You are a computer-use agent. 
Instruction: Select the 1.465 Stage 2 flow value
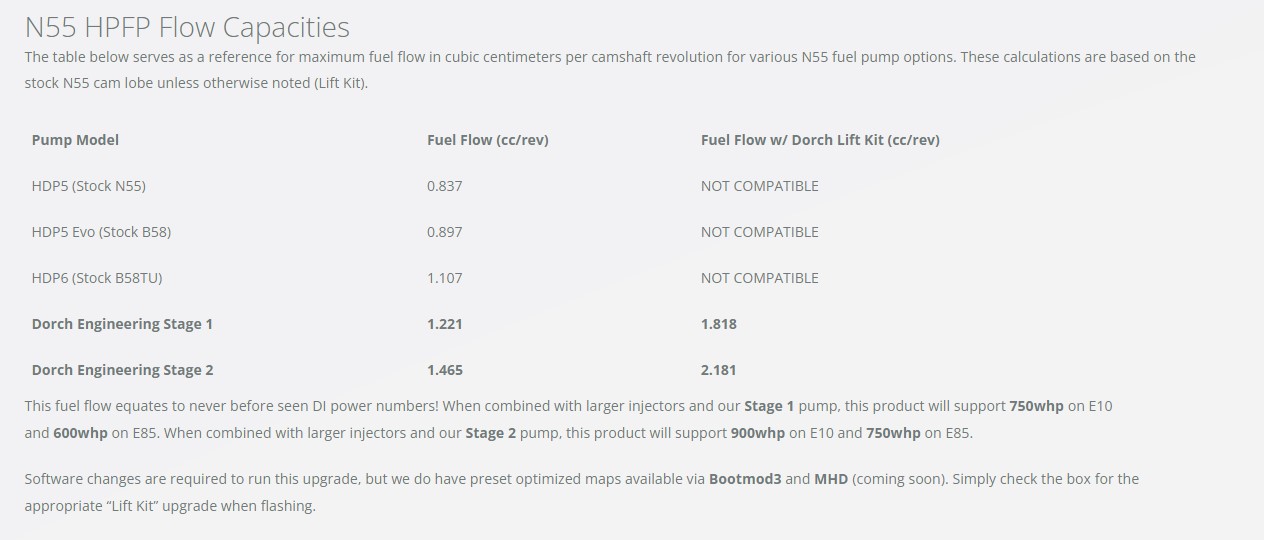[x=445, y=370]
